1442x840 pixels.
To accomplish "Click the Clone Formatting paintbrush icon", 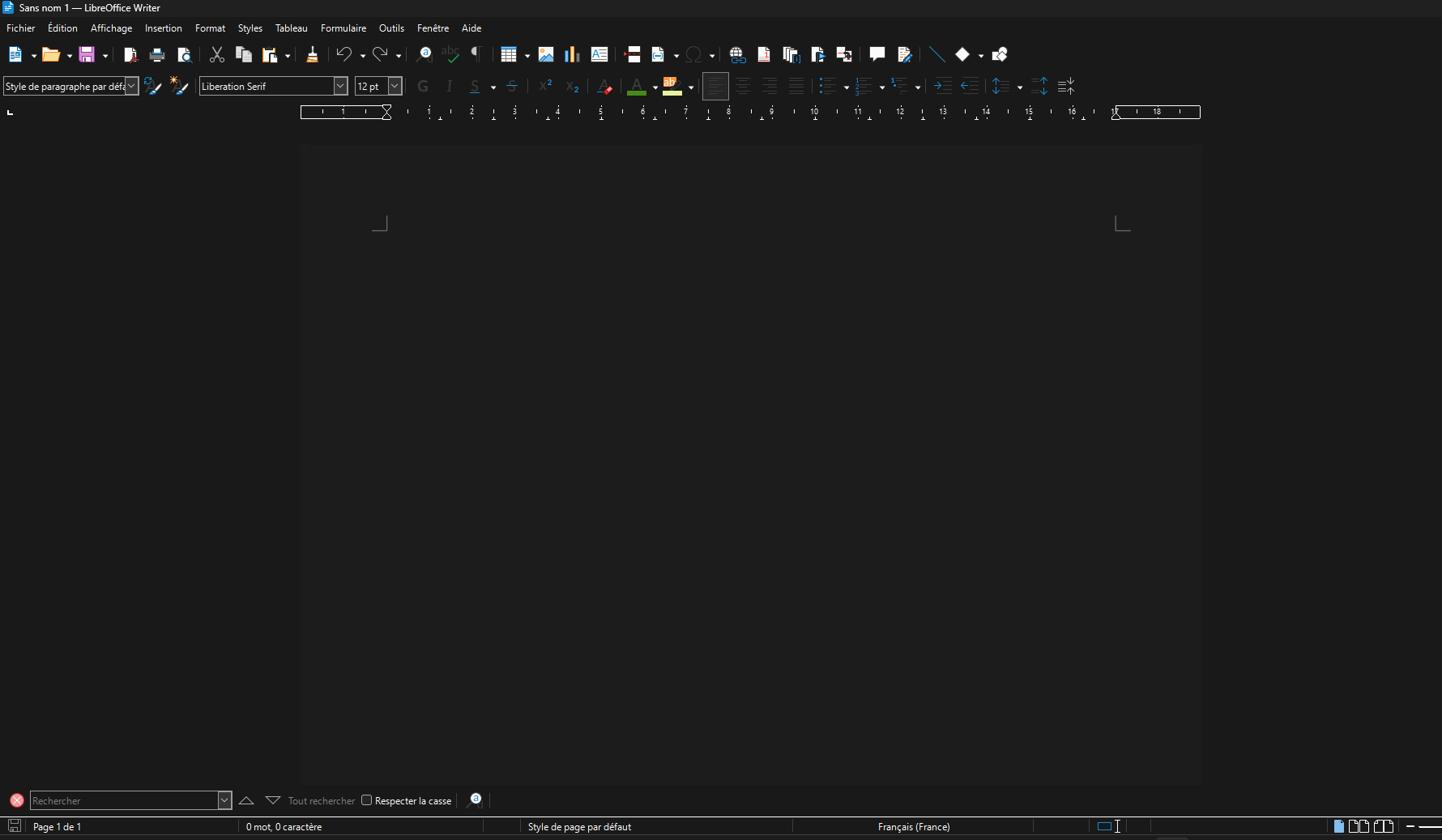I will (x=312, y=55).
